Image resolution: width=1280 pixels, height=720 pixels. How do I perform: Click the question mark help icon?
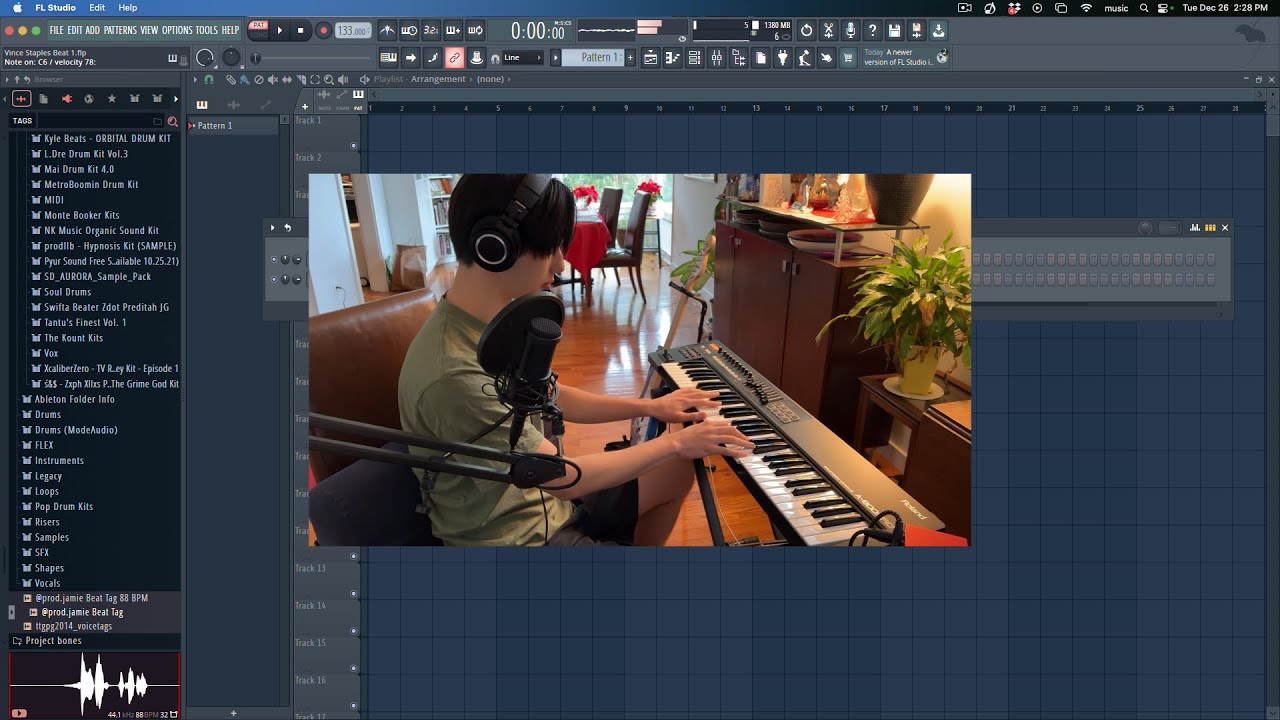[x=873, y=31]
